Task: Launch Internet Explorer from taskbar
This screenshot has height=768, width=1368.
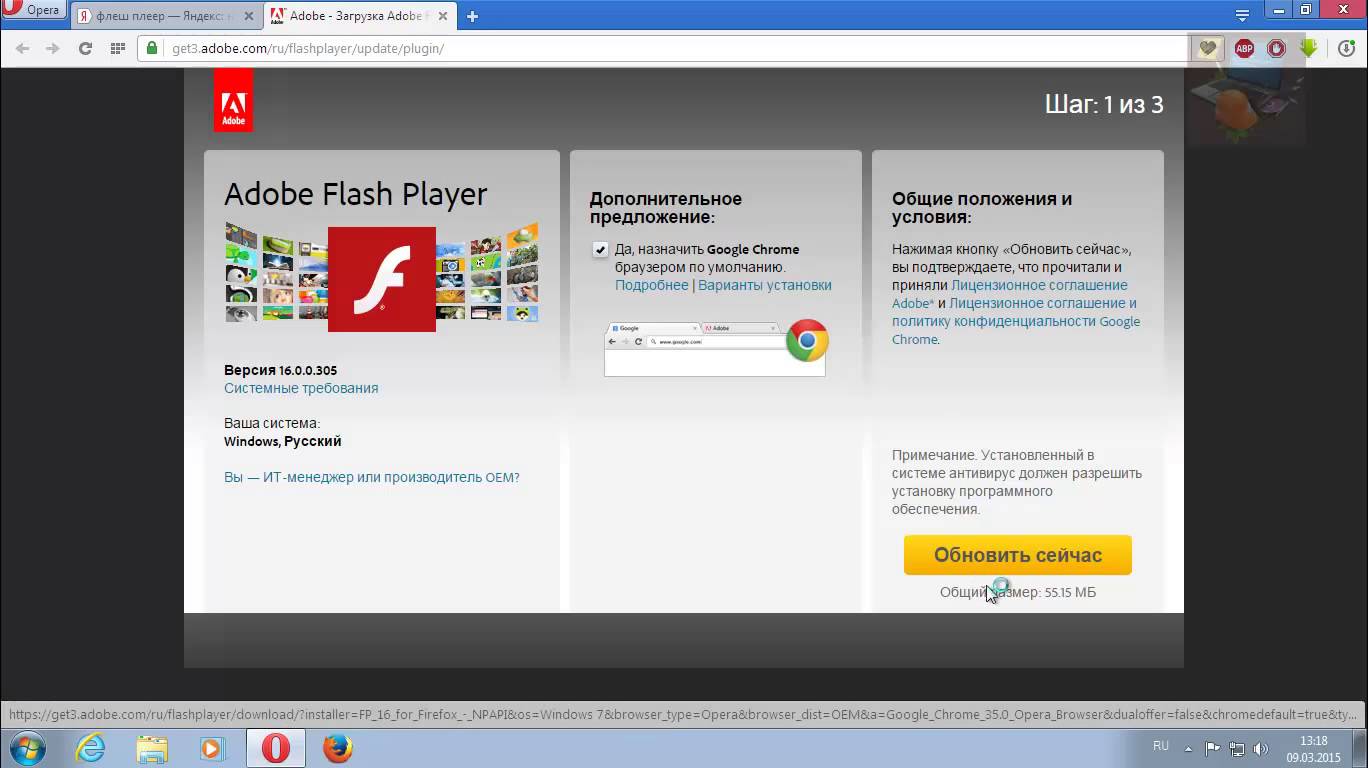Action: (90, 748)
